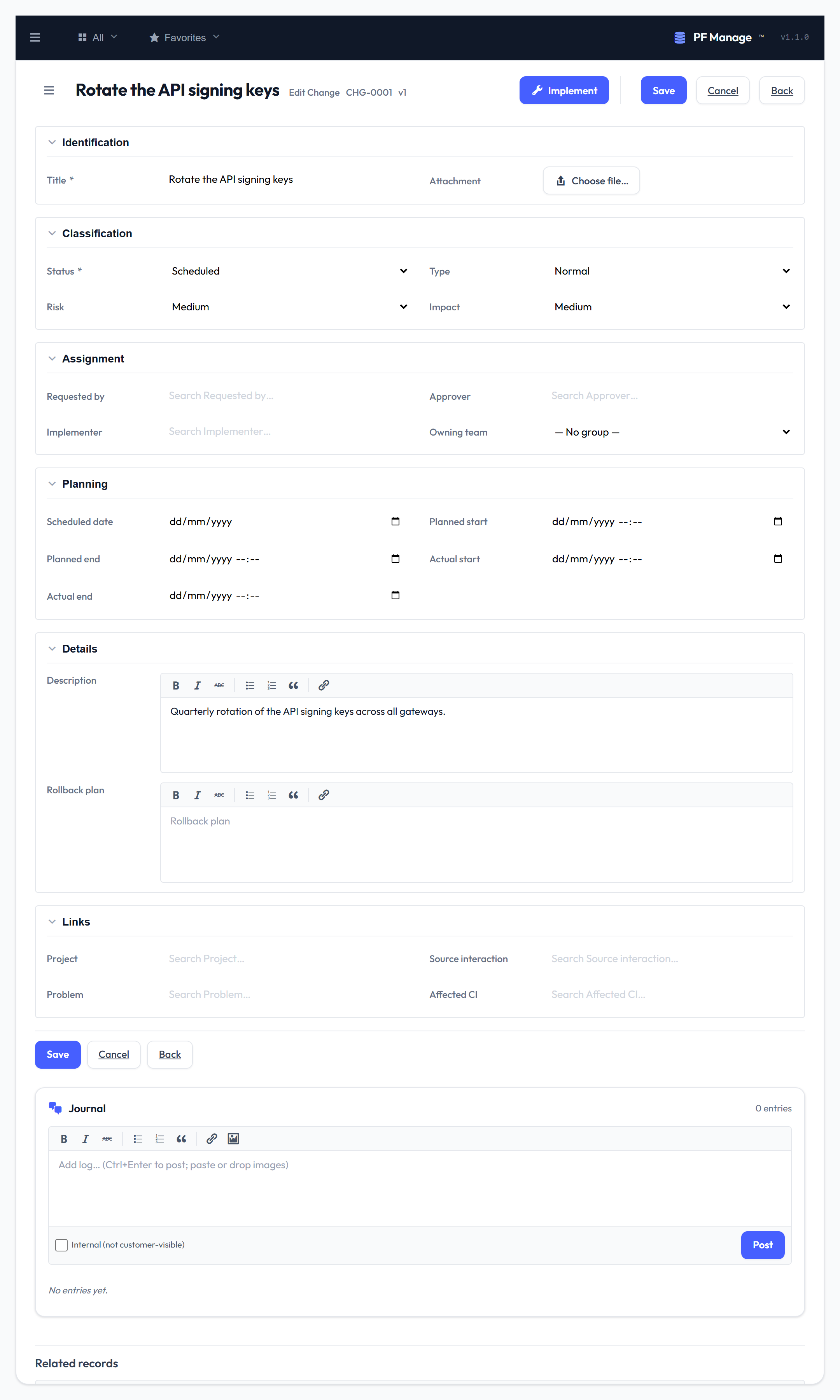Insert bullet list in Description editor
Screen dimensions: 840x1400
pyautogui.click(x=250, y=685)
